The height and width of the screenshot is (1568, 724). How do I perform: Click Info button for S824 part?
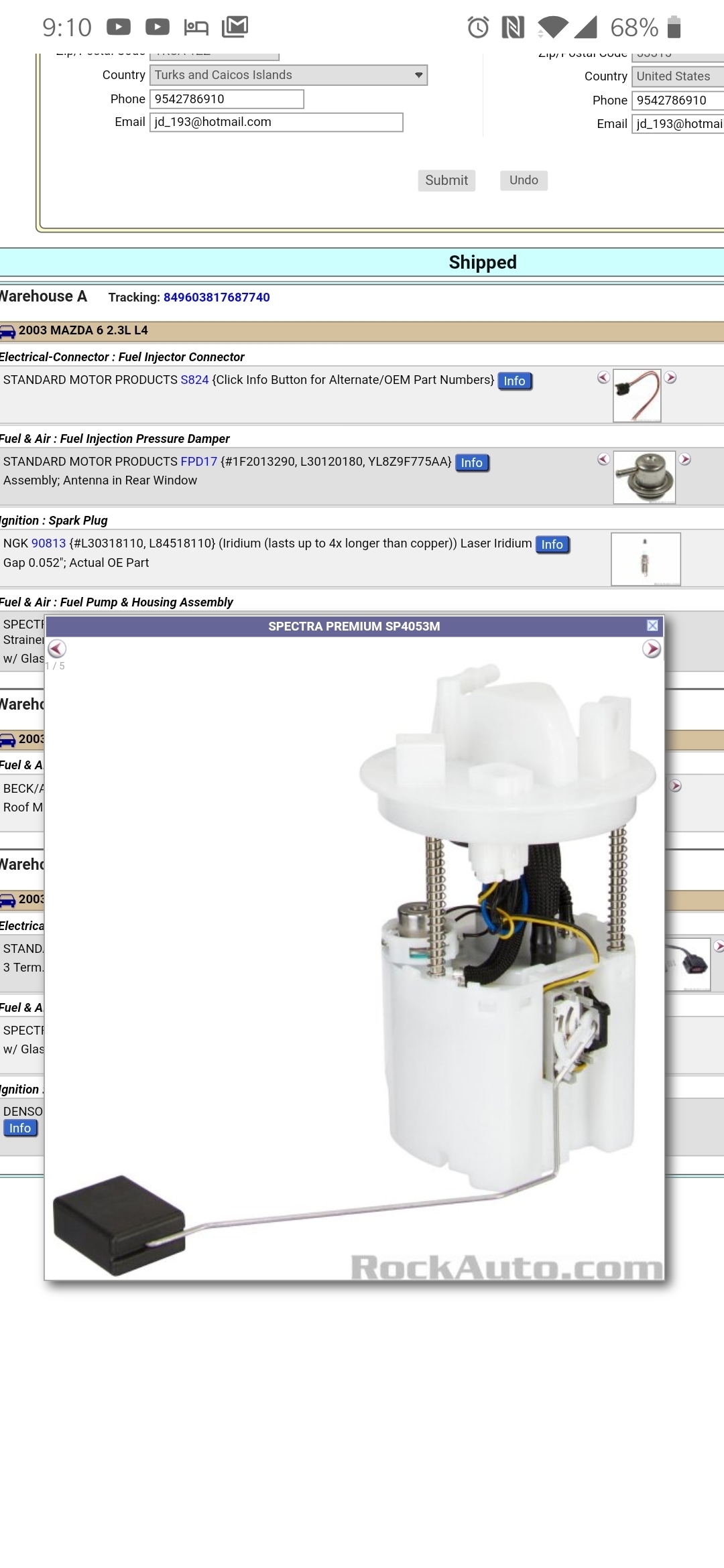pos(515,381)
